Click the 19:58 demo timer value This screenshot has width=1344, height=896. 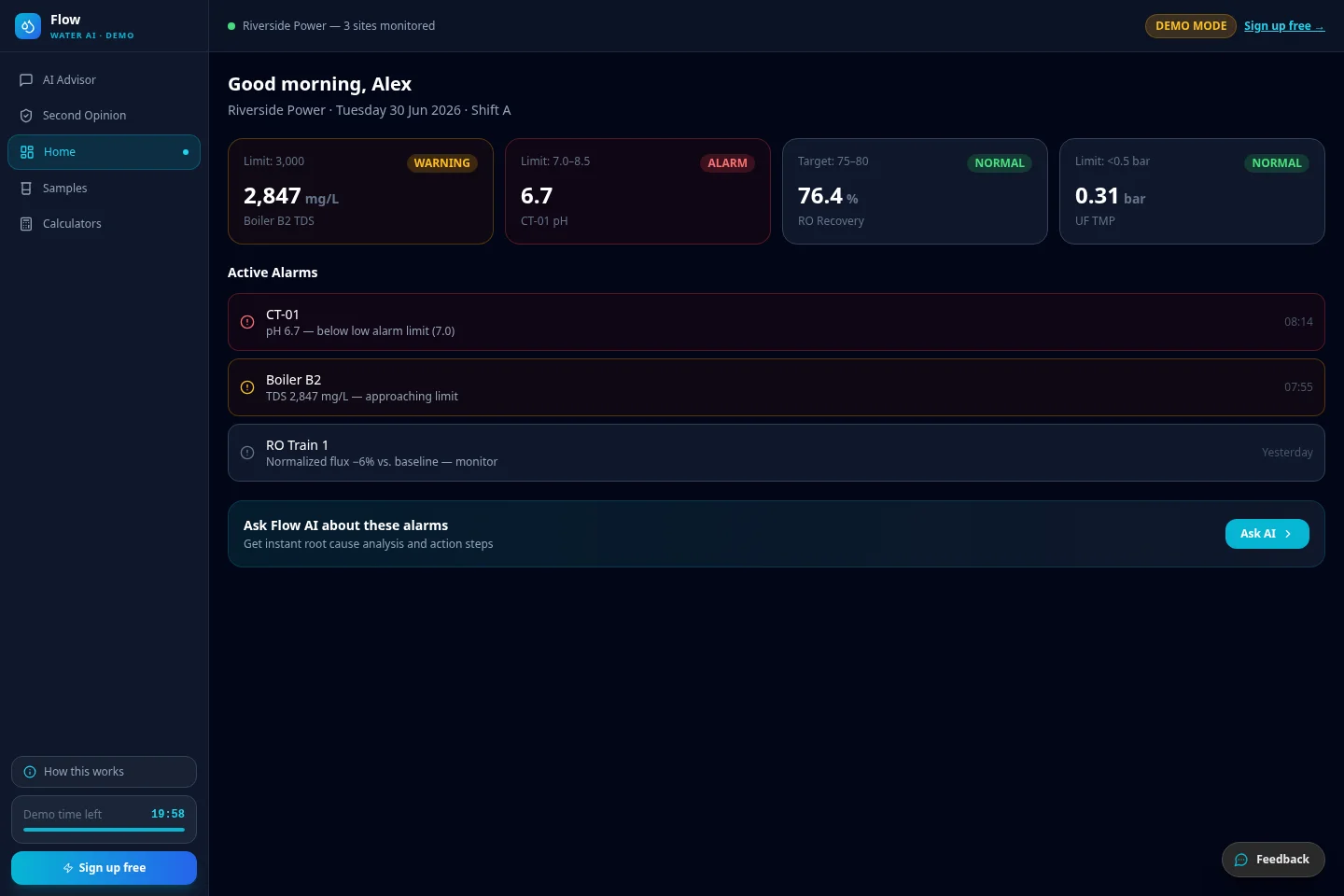(x=168, y=814)
